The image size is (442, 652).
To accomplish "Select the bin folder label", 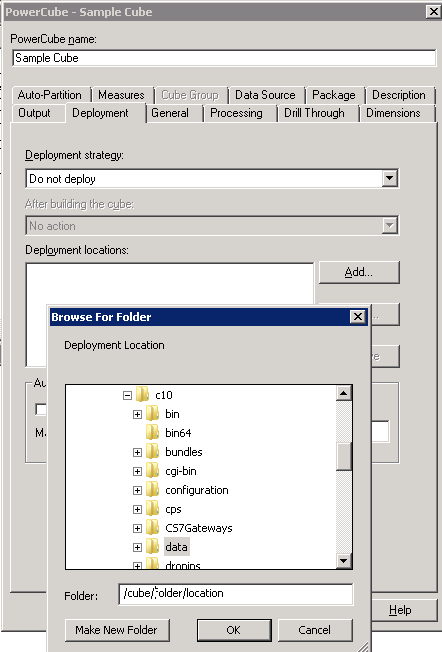I will [172, 414].
